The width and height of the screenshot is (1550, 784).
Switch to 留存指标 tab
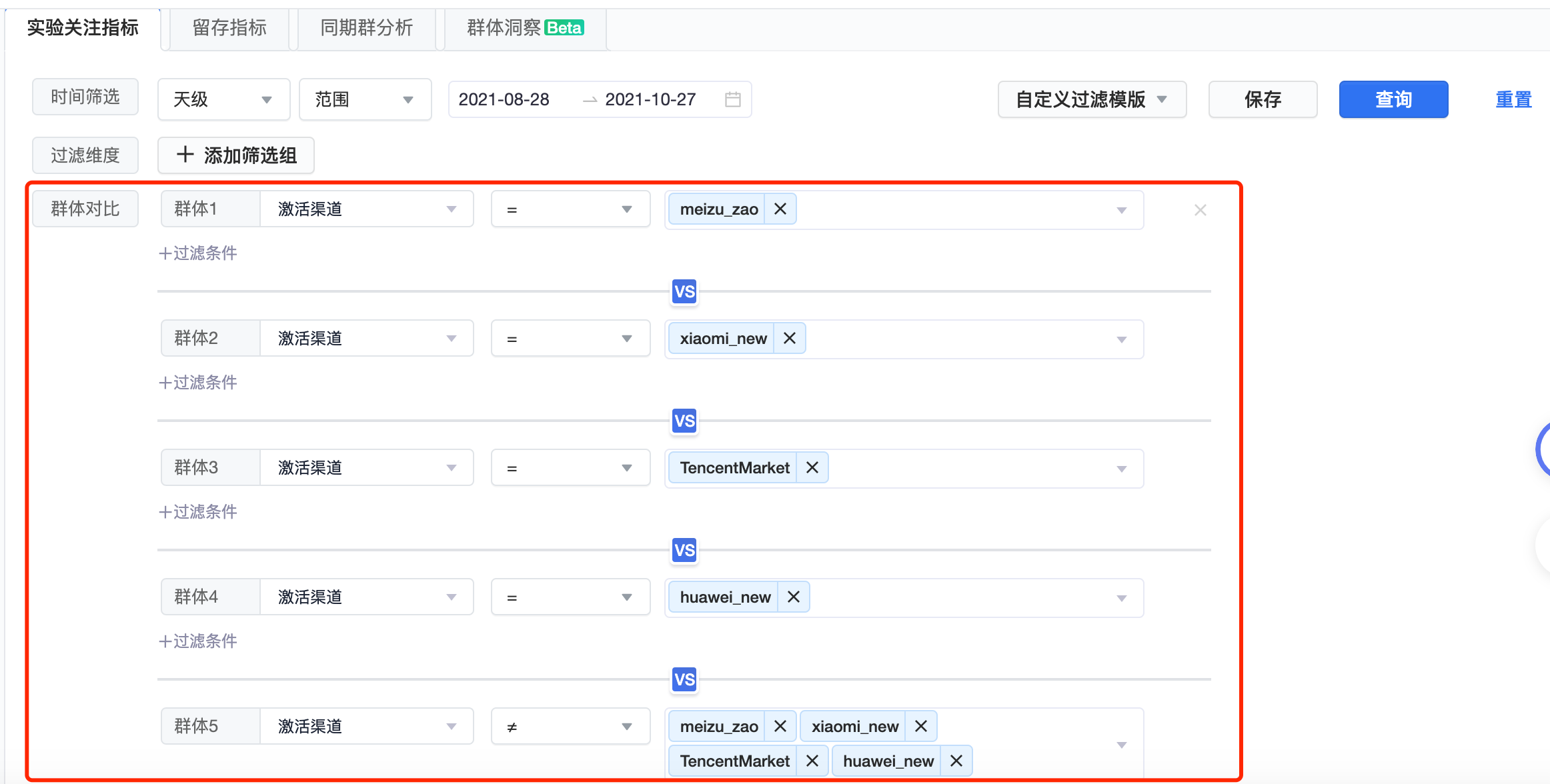coord(229,28)
